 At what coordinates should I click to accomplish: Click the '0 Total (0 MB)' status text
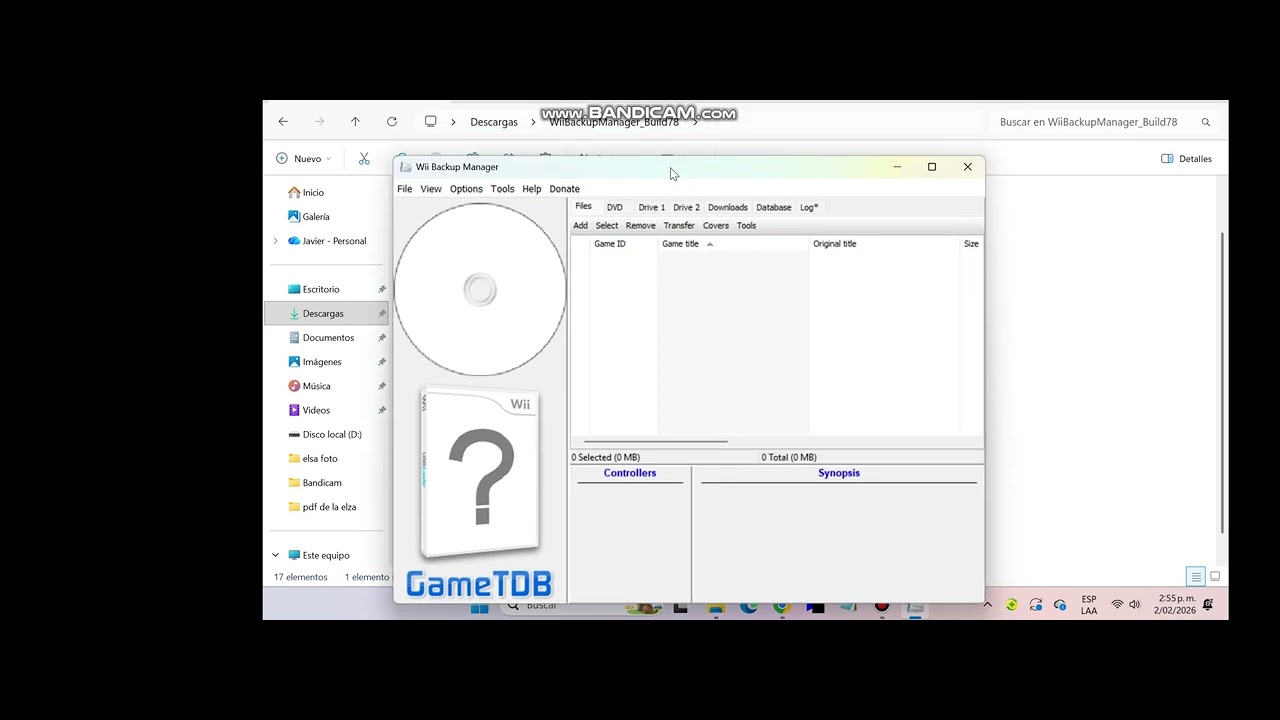[x=789, y=458]
